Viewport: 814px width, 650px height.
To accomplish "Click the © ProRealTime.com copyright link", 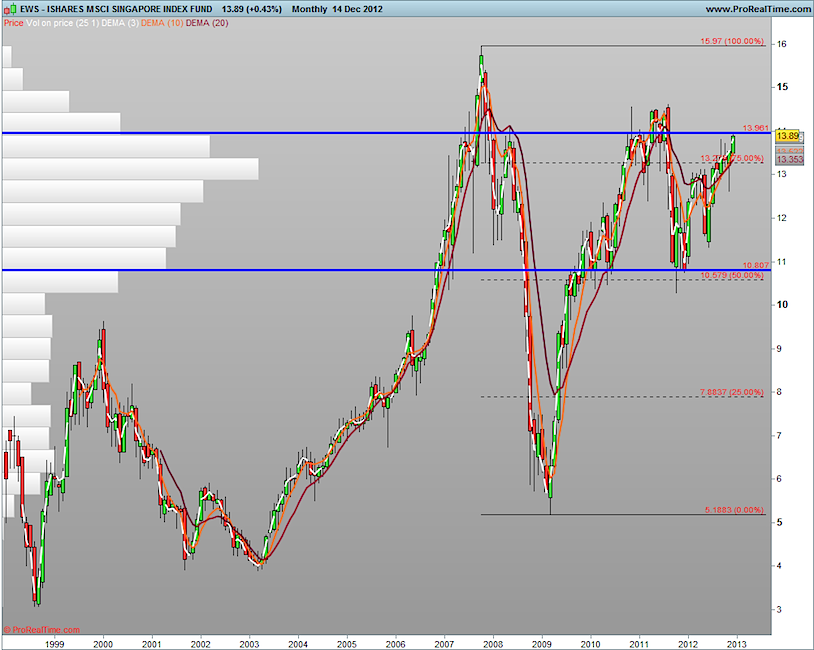I will (x=42, y=630).
